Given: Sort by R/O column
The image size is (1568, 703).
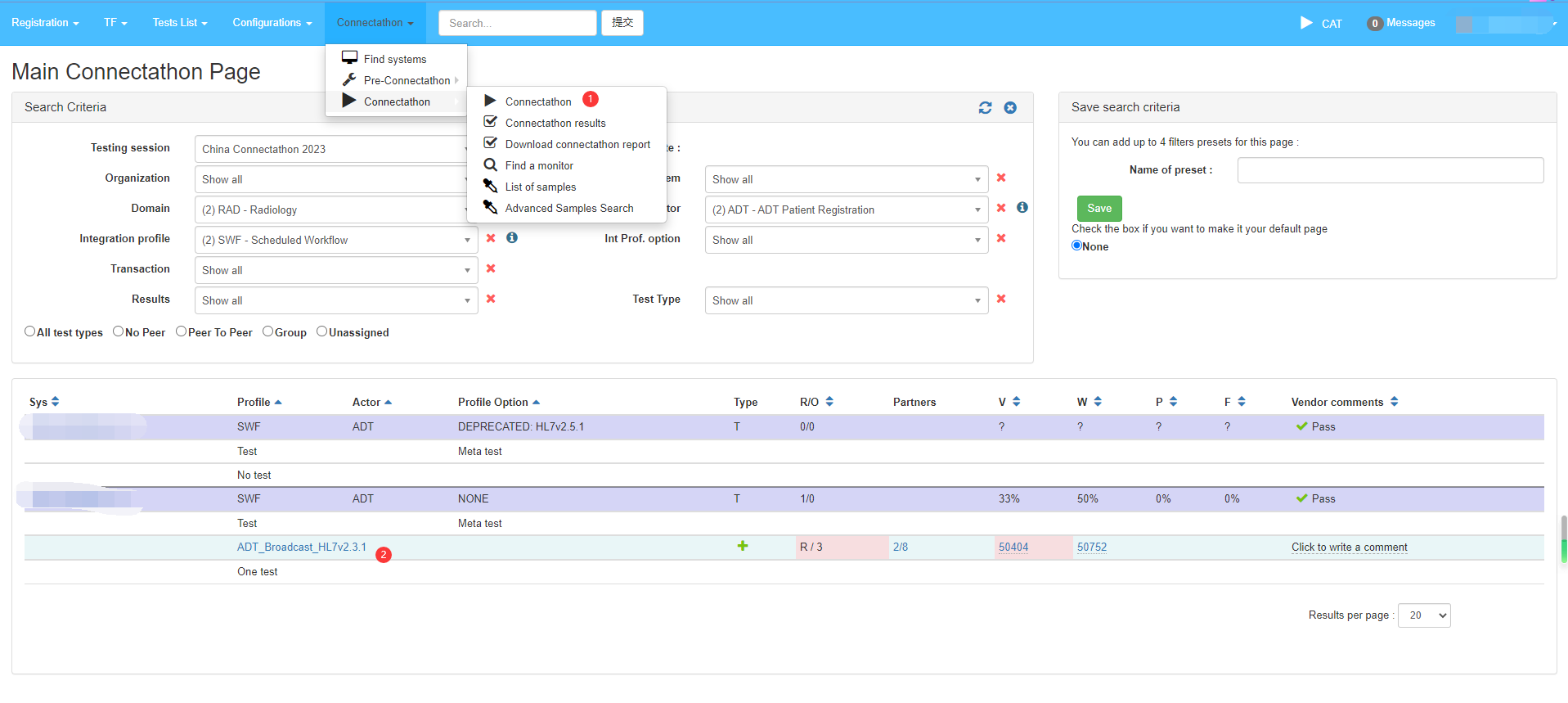Looking at the screenshot, I should point(829,402).
